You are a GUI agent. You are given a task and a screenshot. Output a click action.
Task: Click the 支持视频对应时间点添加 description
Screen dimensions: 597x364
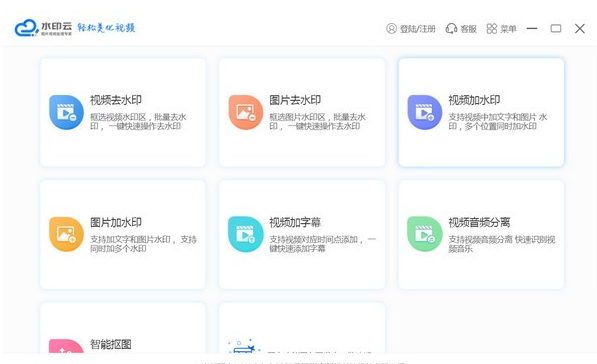click(322, 244)
